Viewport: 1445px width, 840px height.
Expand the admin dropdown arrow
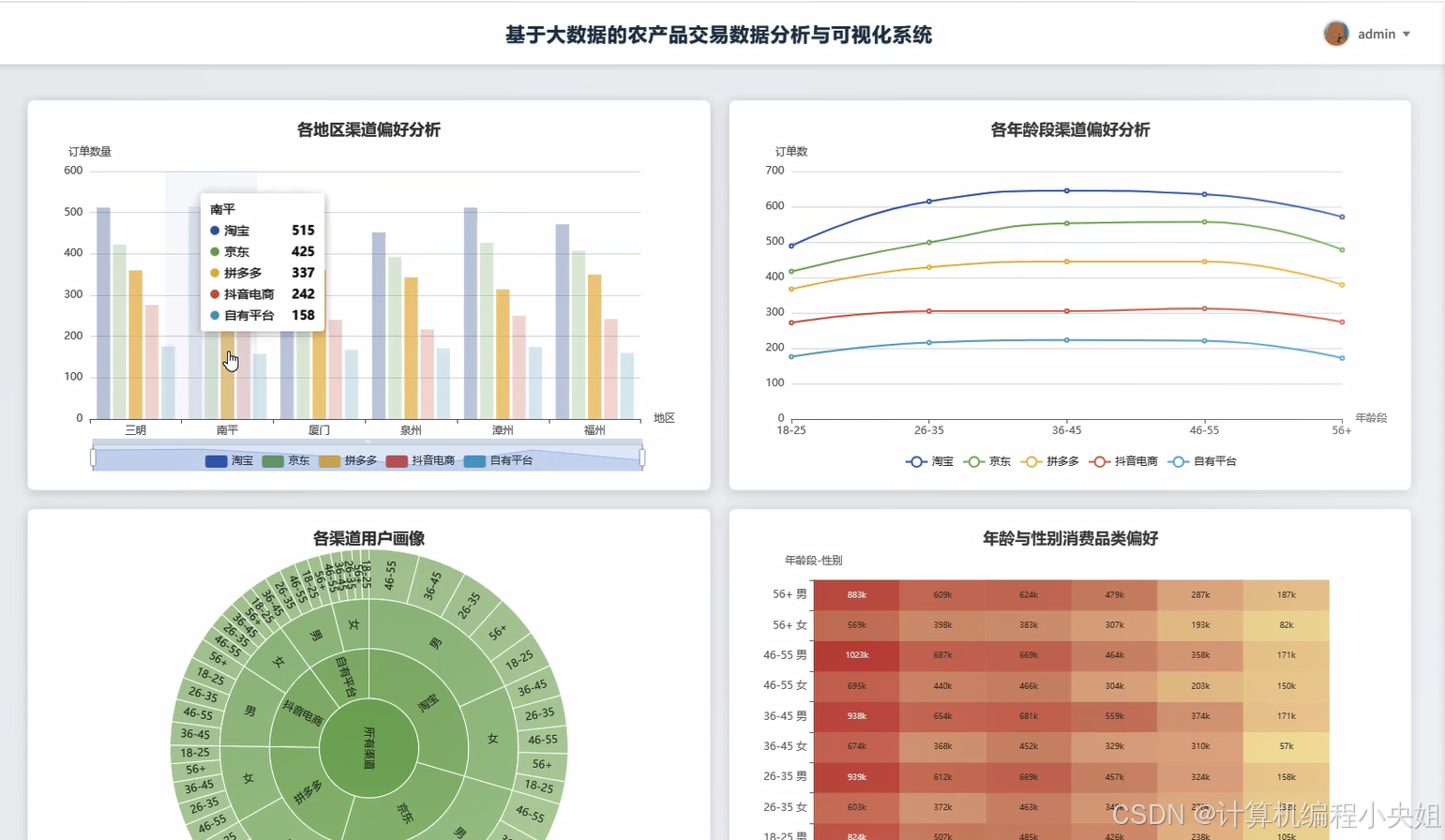1406,35
